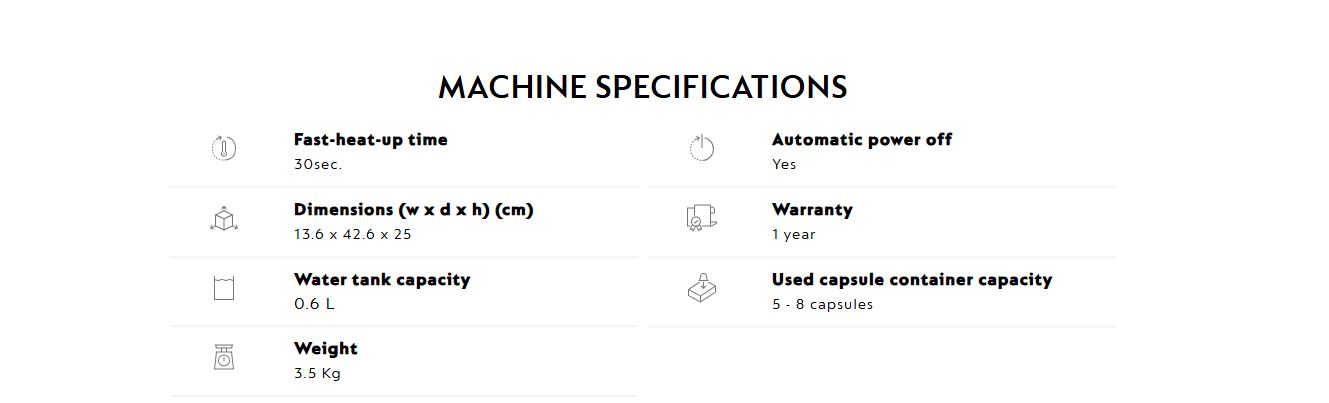The width and height of the screenshot is (1329, 403).
Task: Click the Used capsule container capacity label
Action: [x=912, y=280]
